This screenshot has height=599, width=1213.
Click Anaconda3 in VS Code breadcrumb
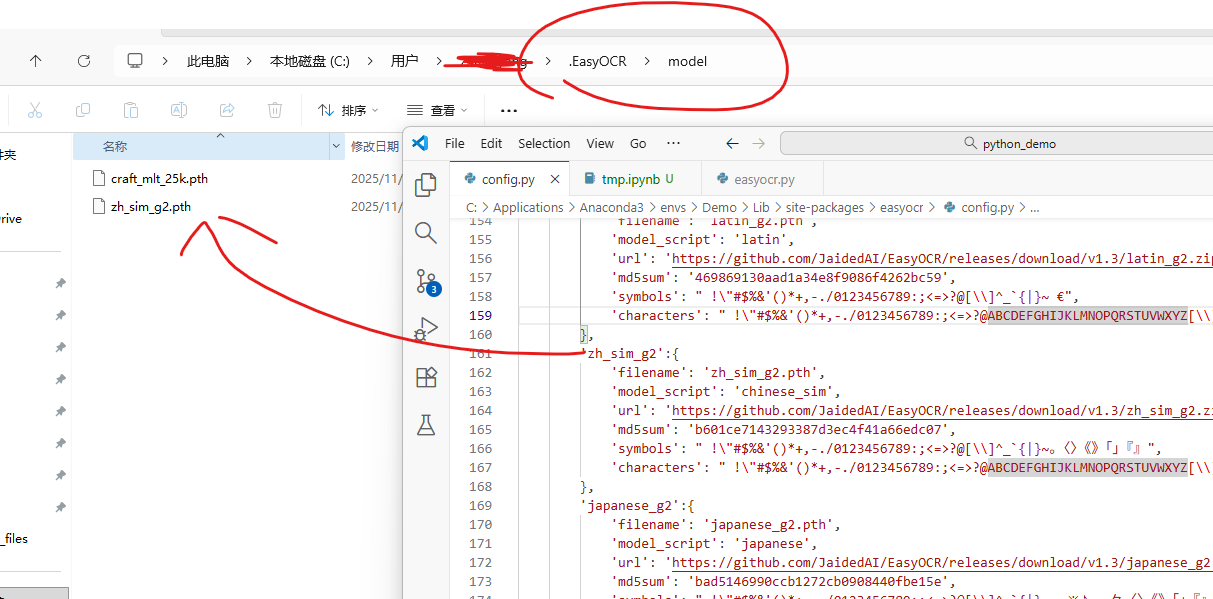click(x=610, y=207)
